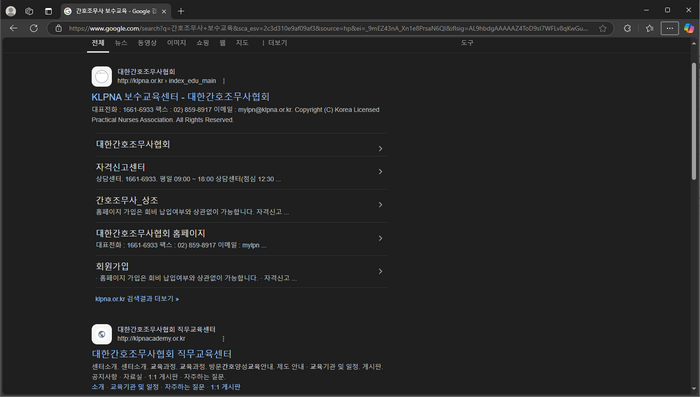The width and height of the screenshot is (700, 397).
Task: Open the 도구 search tools
Action: coord(467,43)
